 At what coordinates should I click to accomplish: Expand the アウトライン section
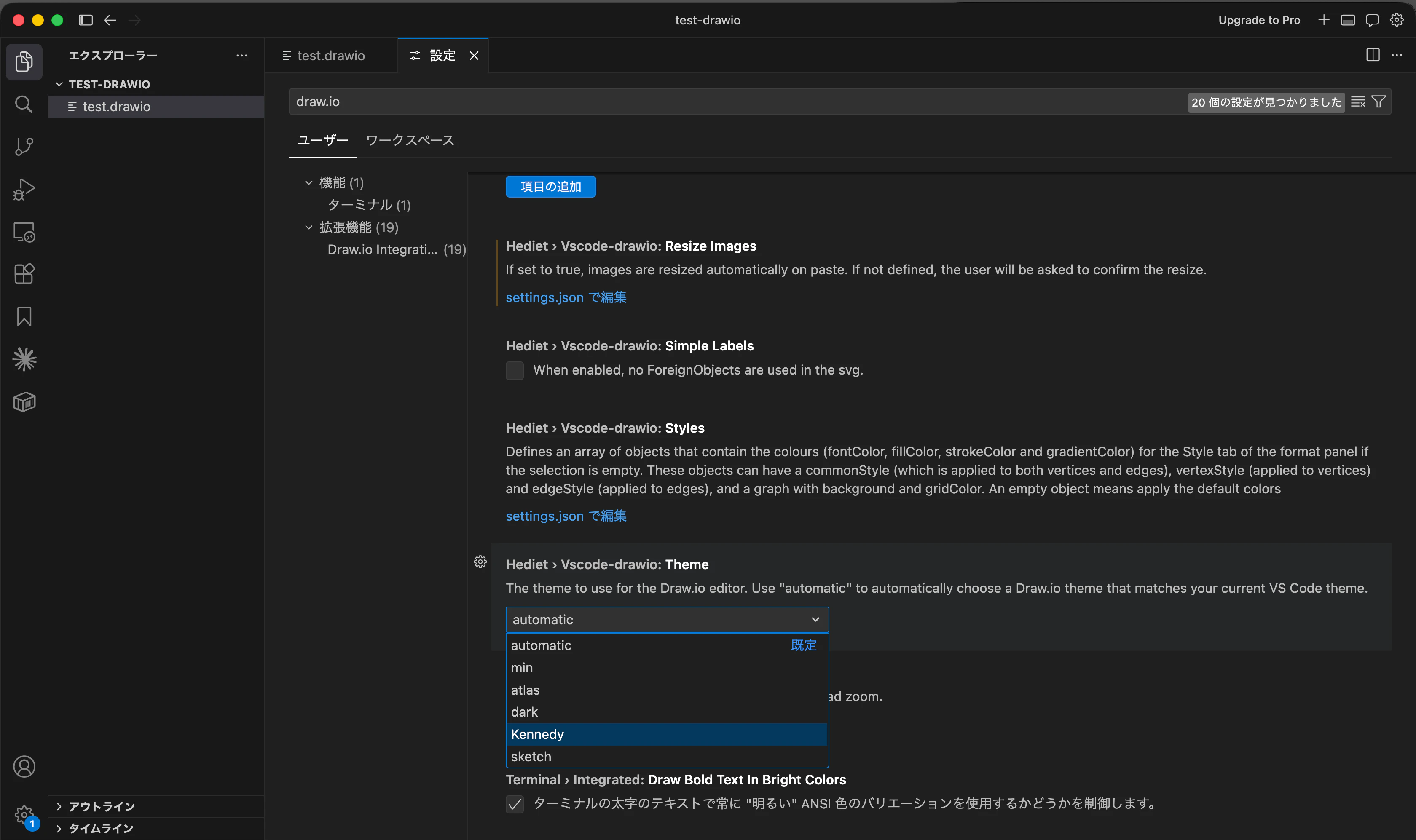tap(59, 806)
